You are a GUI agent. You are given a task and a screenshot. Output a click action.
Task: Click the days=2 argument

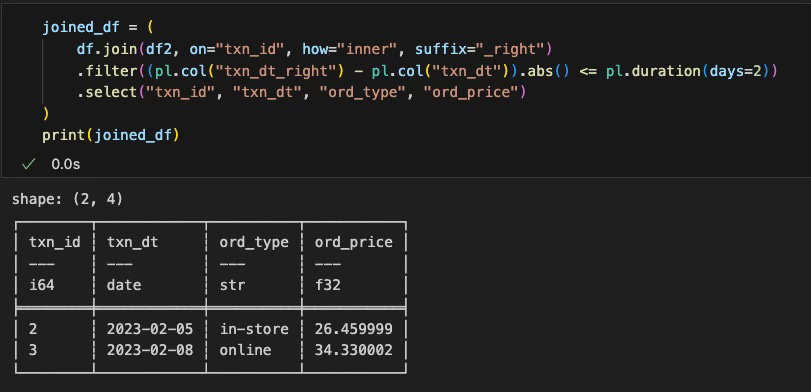click(735, 70)
